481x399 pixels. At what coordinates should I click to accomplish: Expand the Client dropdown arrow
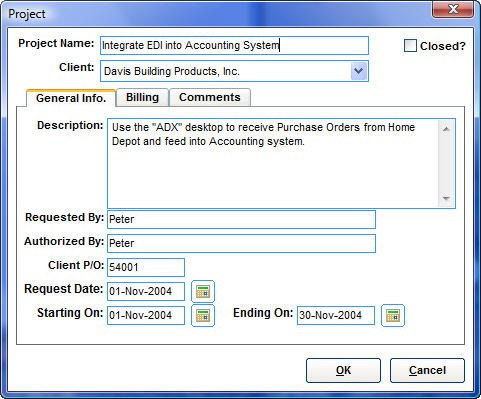click(359, 71)
